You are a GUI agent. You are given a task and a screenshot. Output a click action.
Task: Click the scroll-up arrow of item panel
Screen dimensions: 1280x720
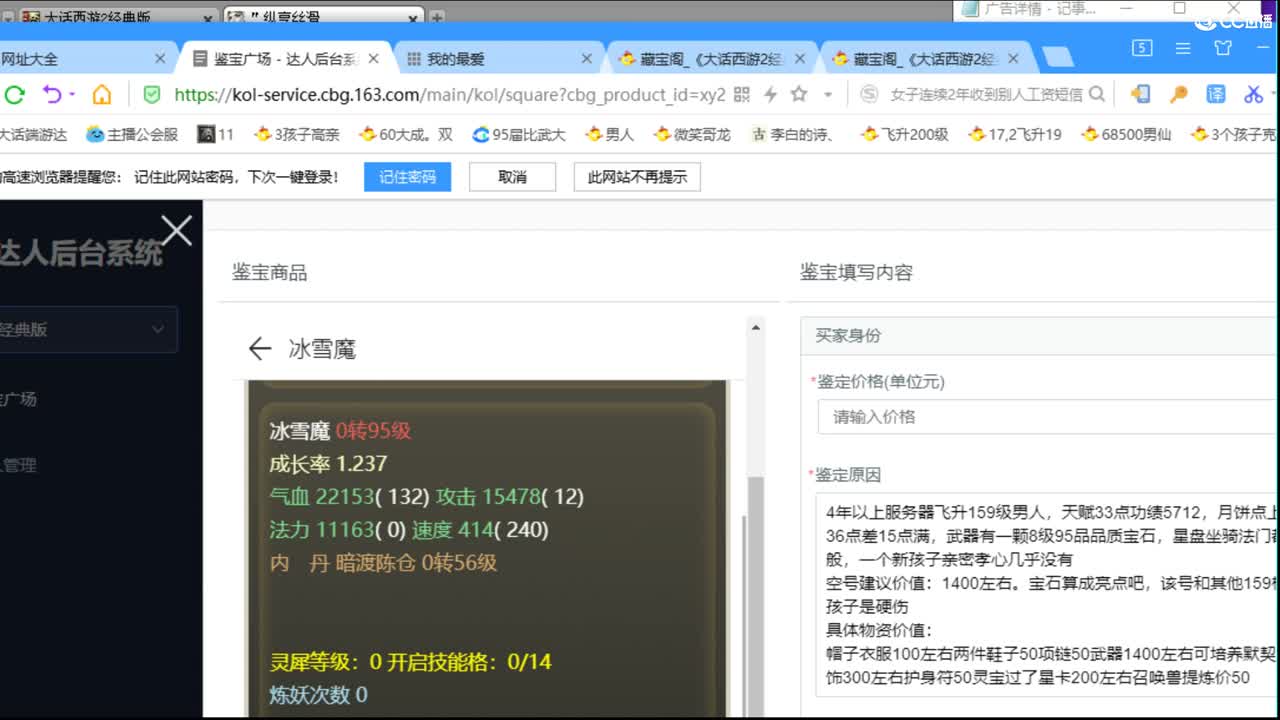click(x=755, y=328)
